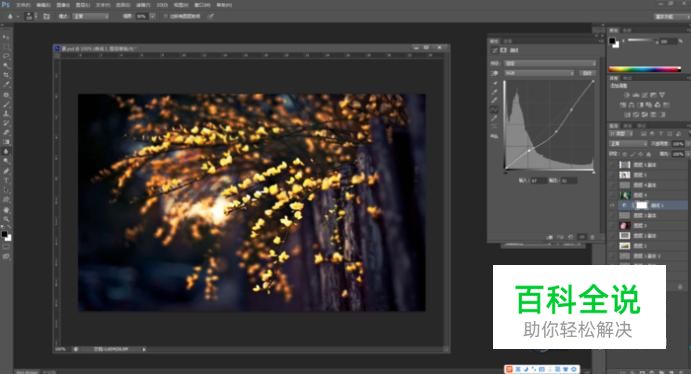
Task: Add a Brightness/Contrast adjustment from Adjustments panel
Action: point(627,95)
